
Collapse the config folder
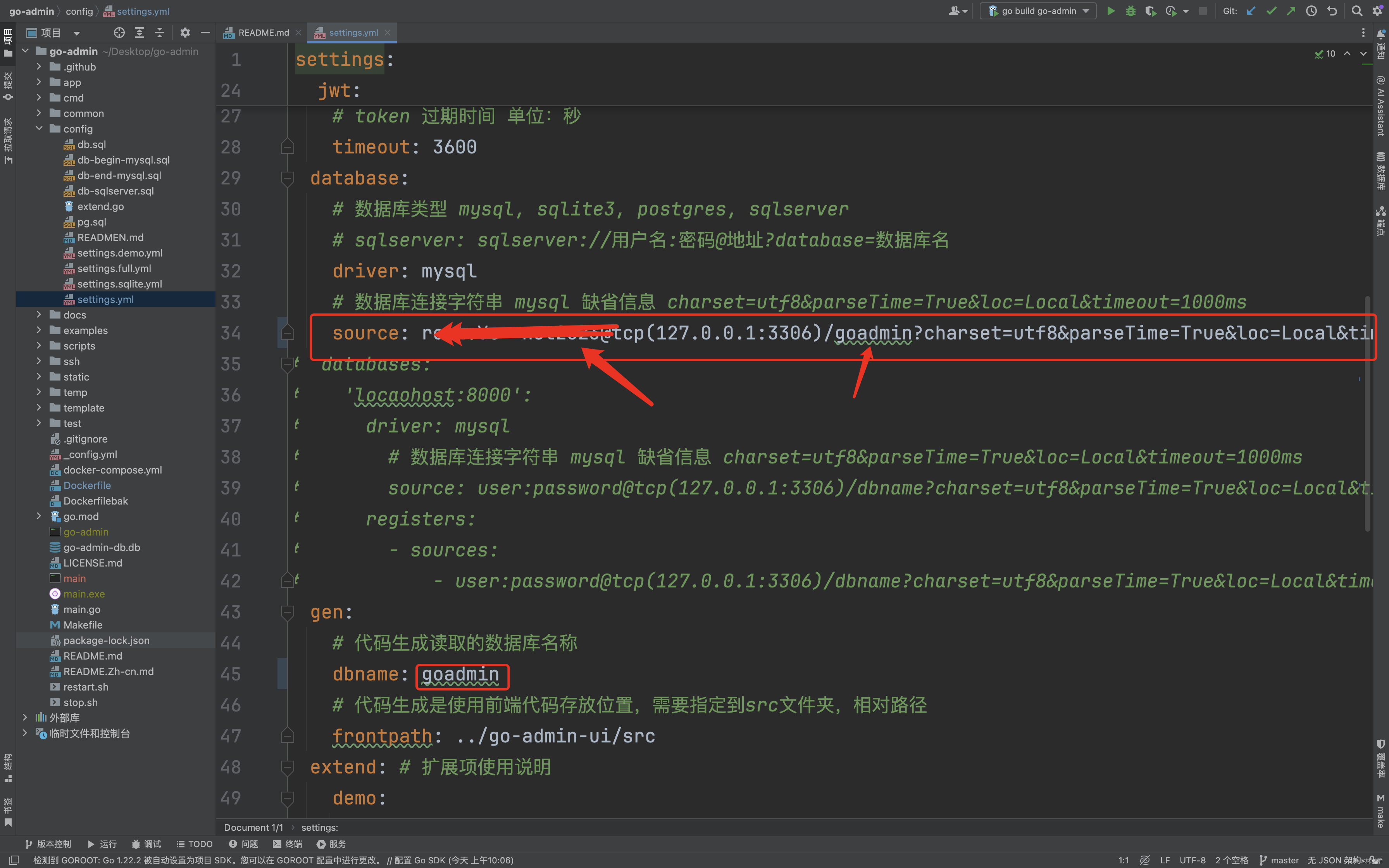[39, 129]
